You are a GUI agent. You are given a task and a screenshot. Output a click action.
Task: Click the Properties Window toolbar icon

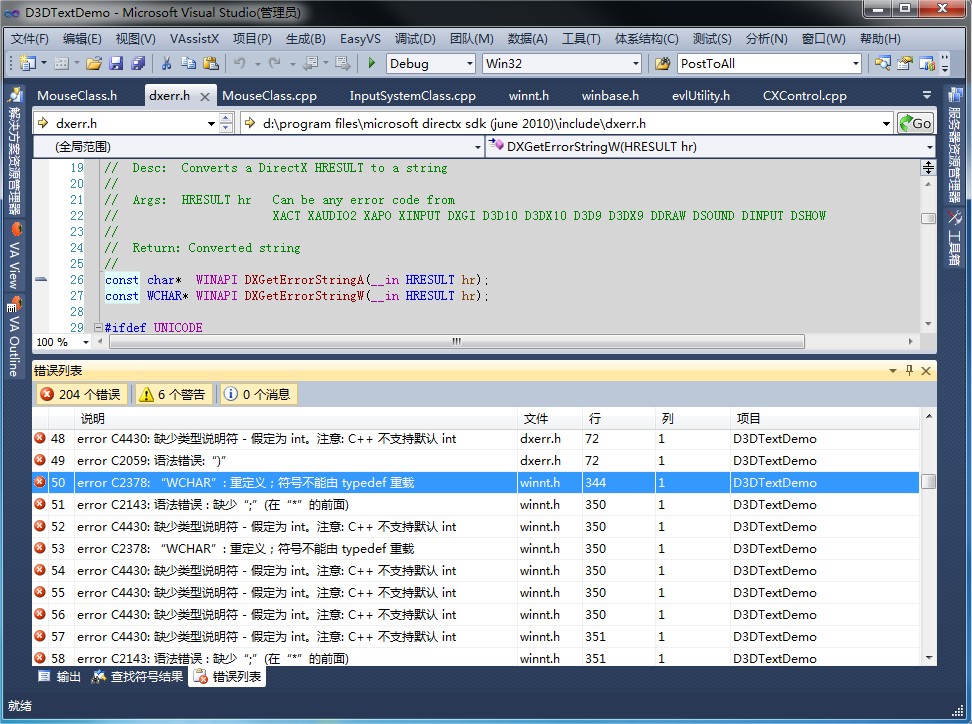(x=905, y=63)
